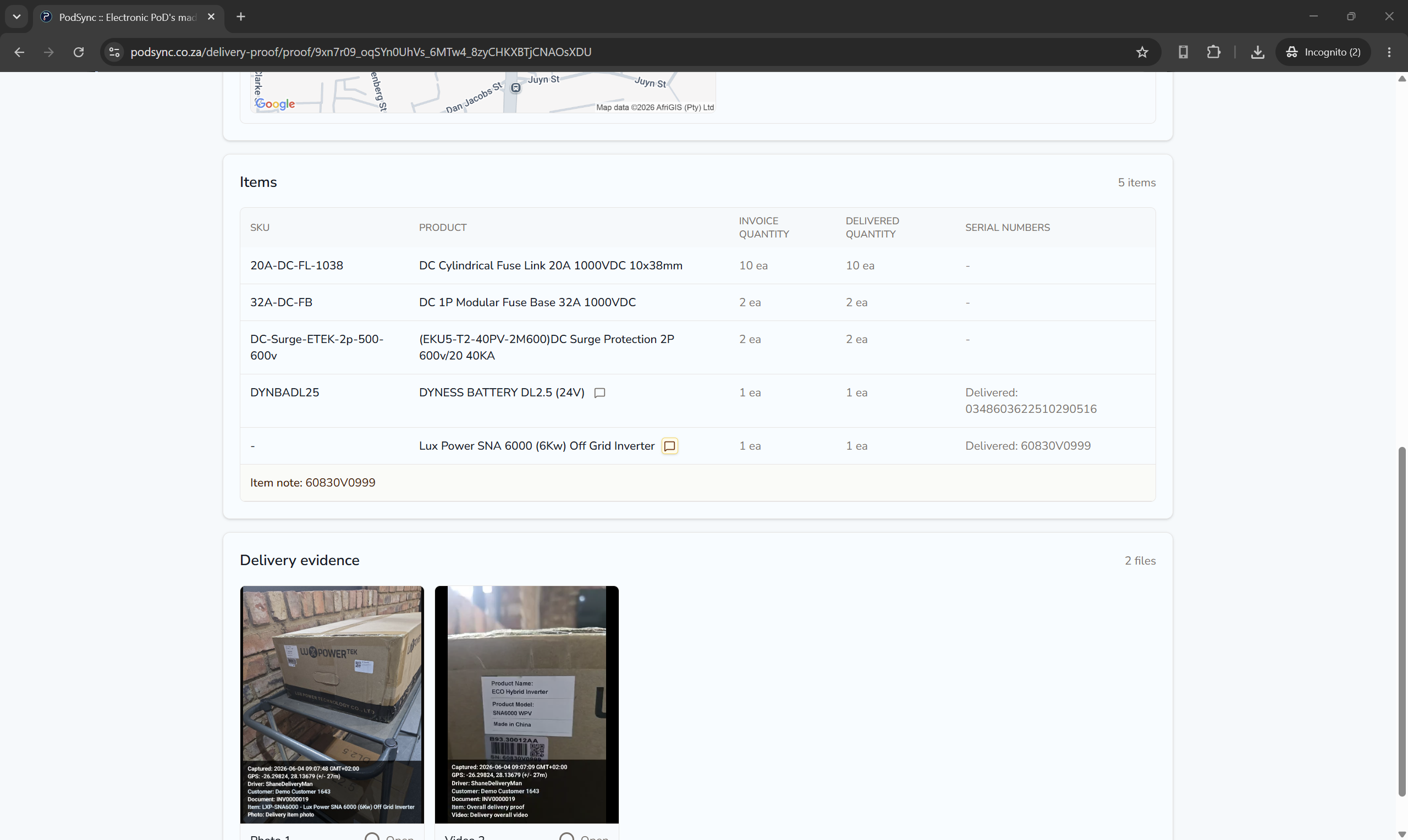Click the Google logo on the map
This screenshot has width=1408, height=840.
tap(275, 103)
